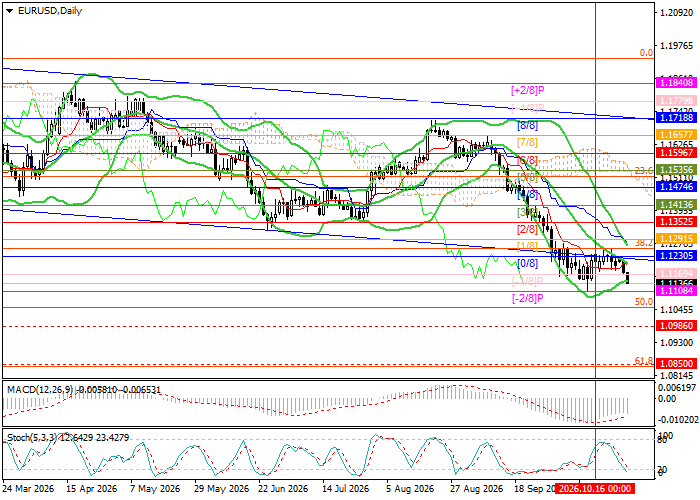Click the [-2/8]P Murrey level label
The width and height of the screenshot is (700, 500).
coord(528,298)
